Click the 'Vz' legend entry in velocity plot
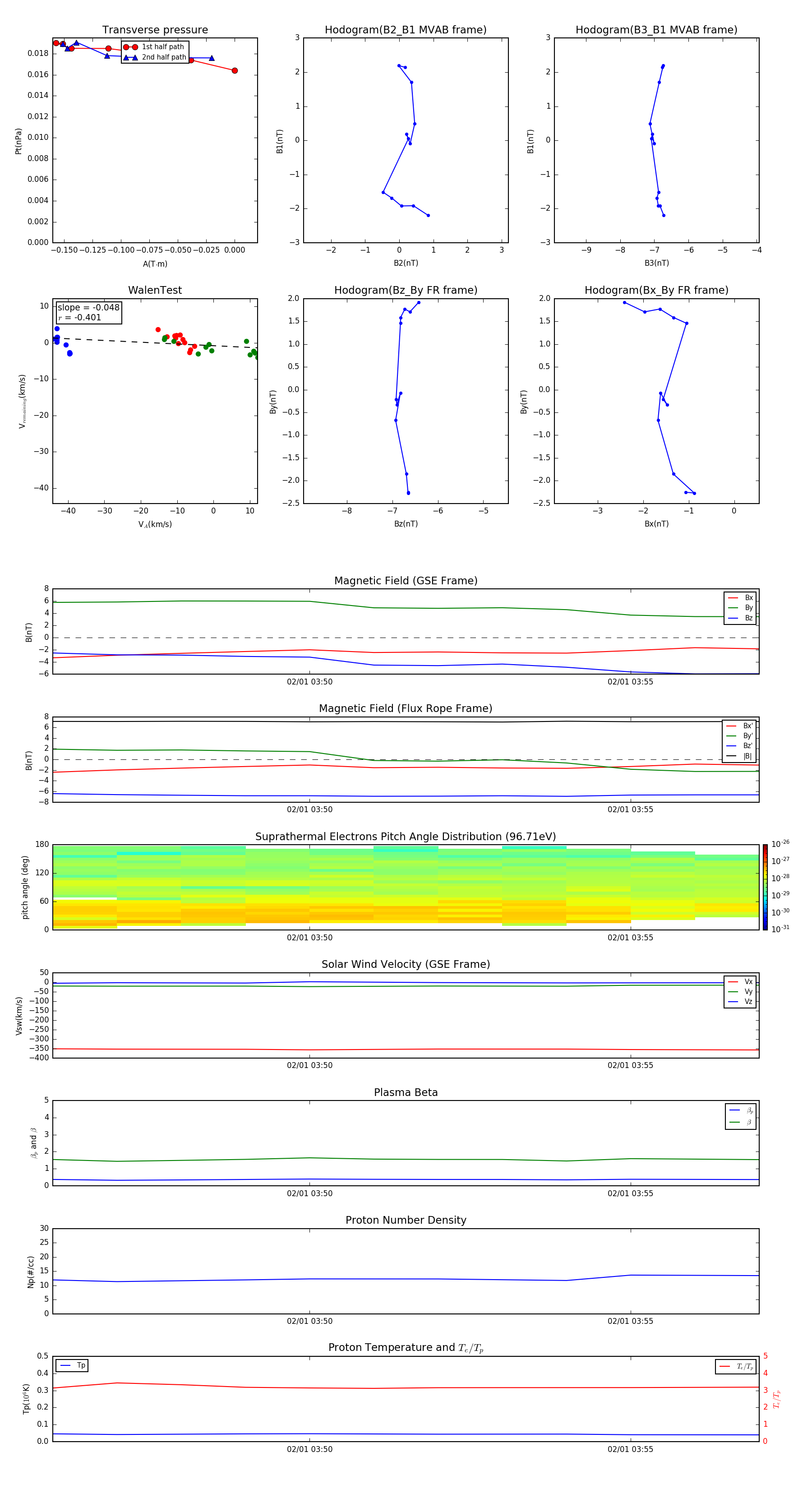 (x=740, y=1002)
